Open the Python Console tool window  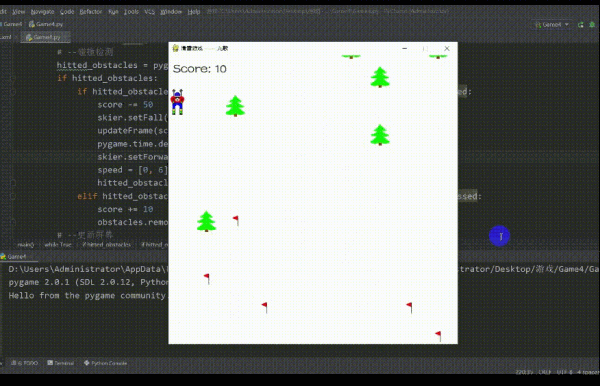point(105,363)
